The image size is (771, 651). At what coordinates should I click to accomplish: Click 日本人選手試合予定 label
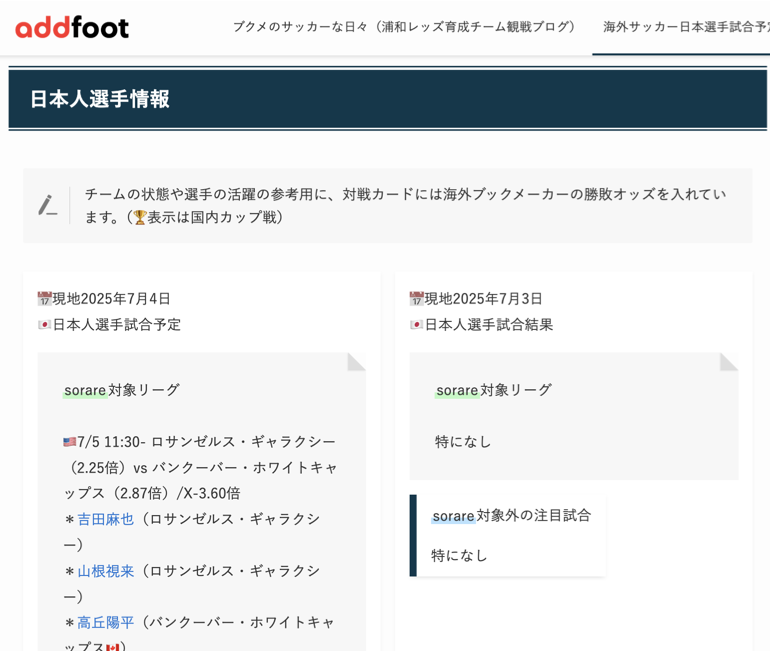(117, 325)
